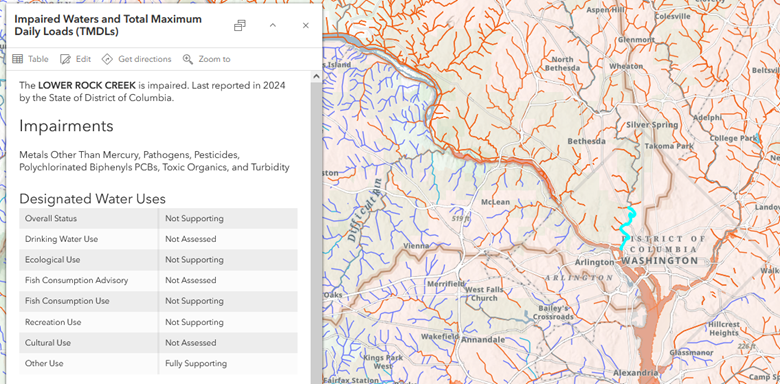
Task: Click the Bailey's Crossroads map label
Action: click(553, 312)
